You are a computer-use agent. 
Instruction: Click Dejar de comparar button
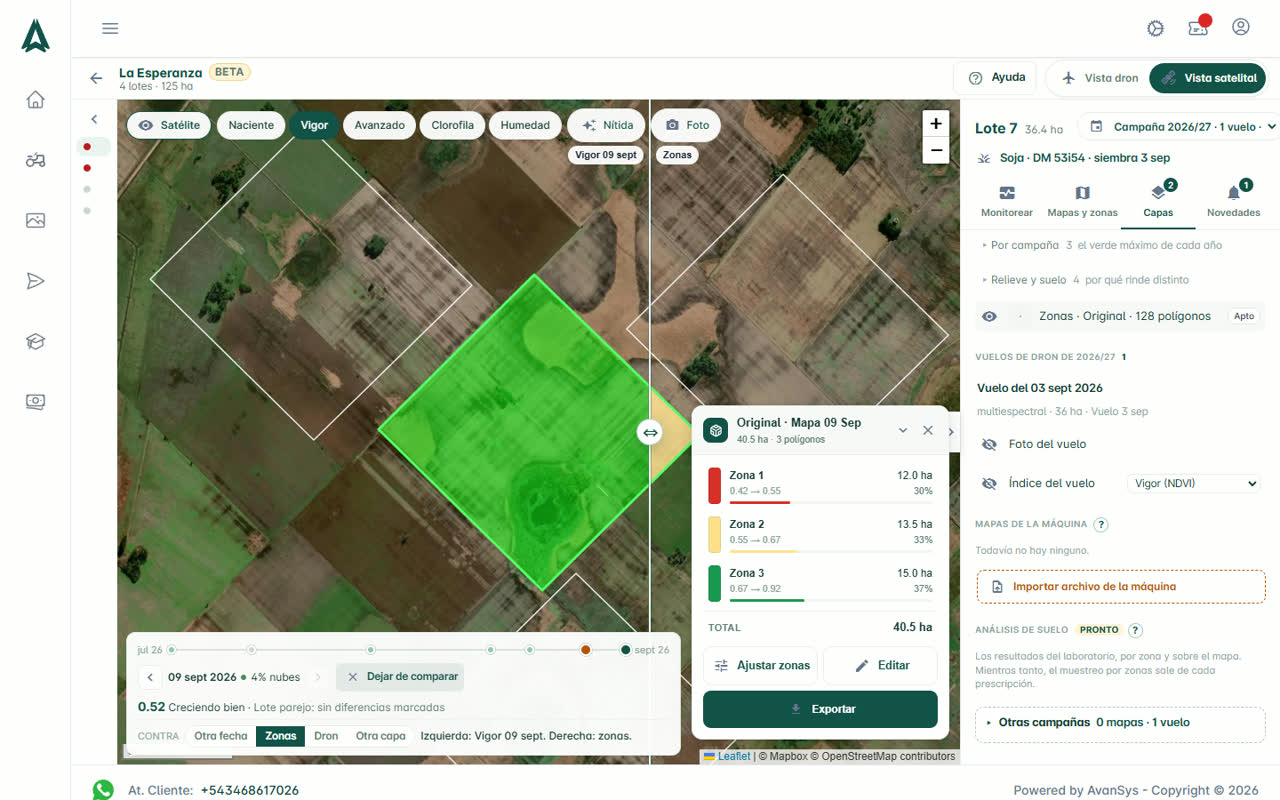click(400, 677)
